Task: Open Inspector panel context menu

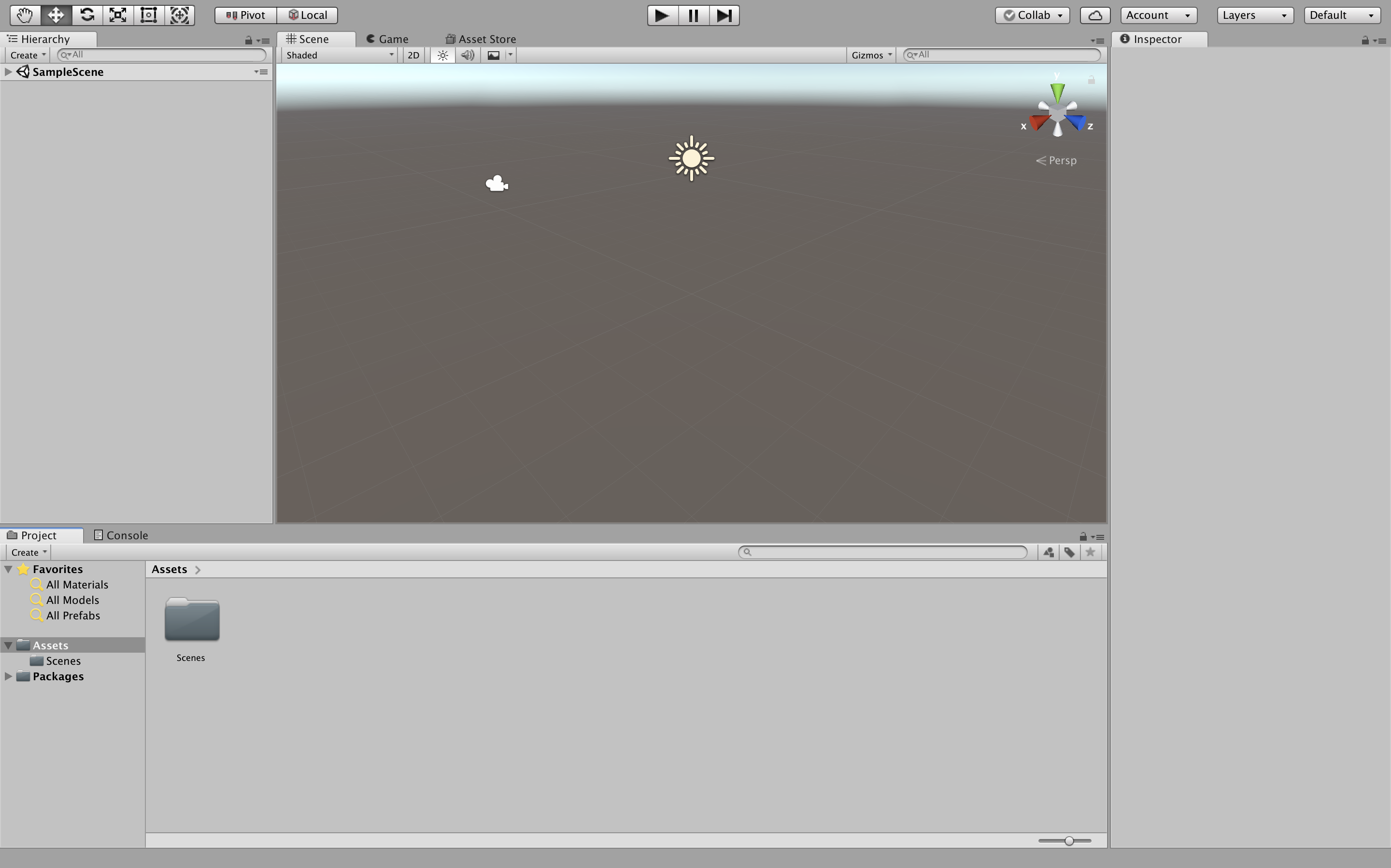Action: tap(1379, 41)
